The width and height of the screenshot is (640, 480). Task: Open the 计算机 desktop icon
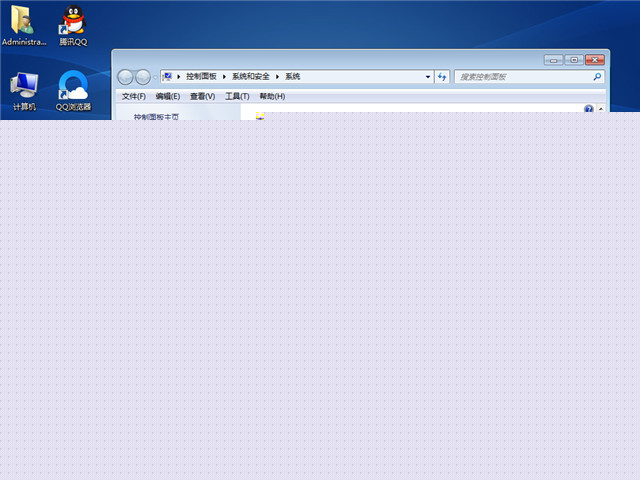(24, 91)
